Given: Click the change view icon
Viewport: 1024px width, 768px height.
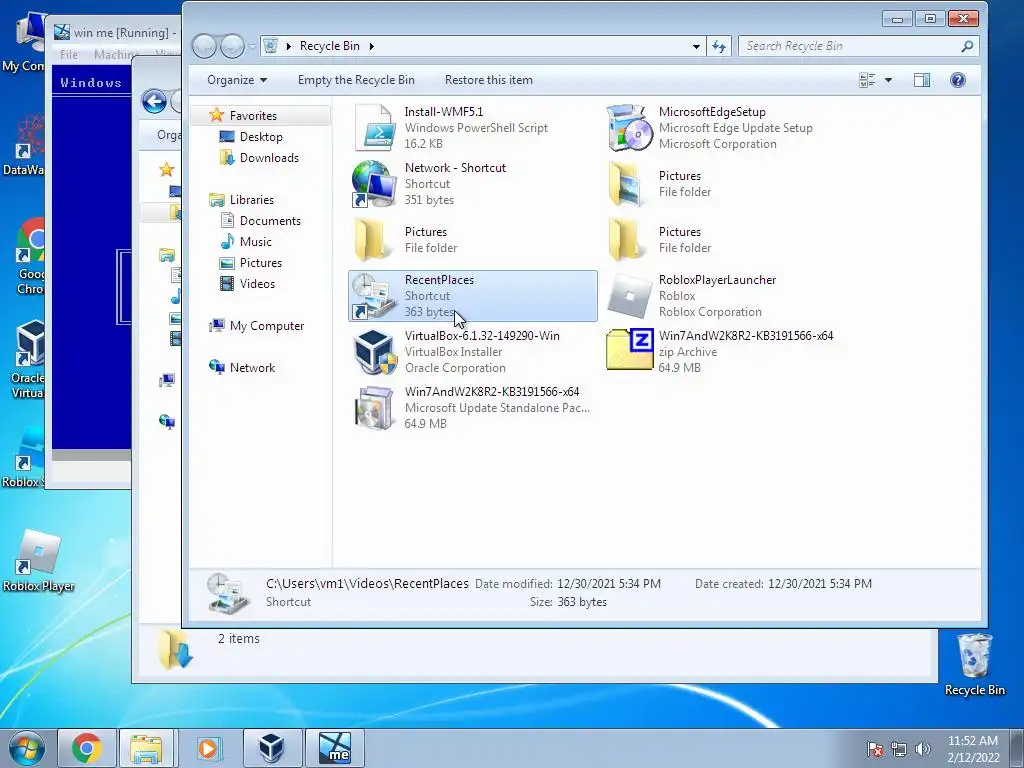Looking at the screenshot, I should (867, 80).
